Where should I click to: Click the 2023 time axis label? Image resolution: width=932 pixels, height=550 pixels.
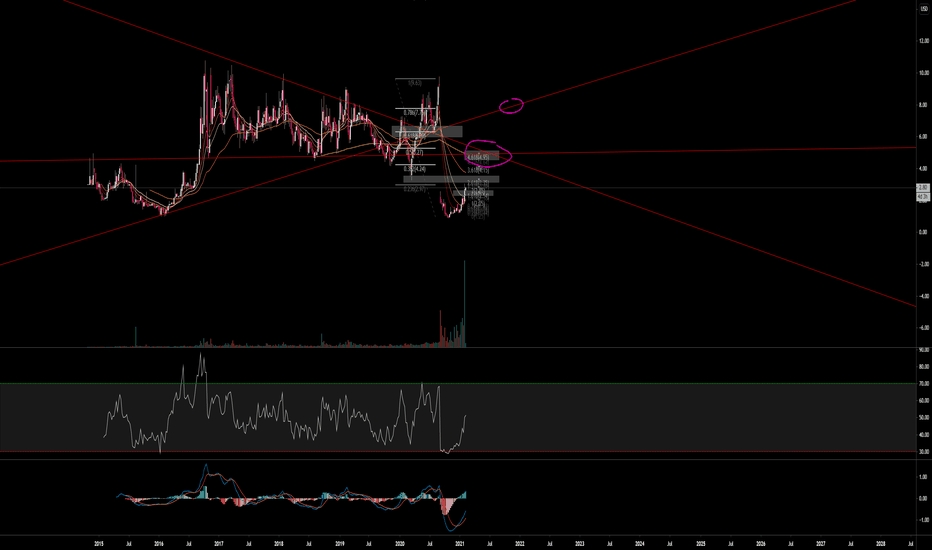pyautogui.click(x=580, y=543)
